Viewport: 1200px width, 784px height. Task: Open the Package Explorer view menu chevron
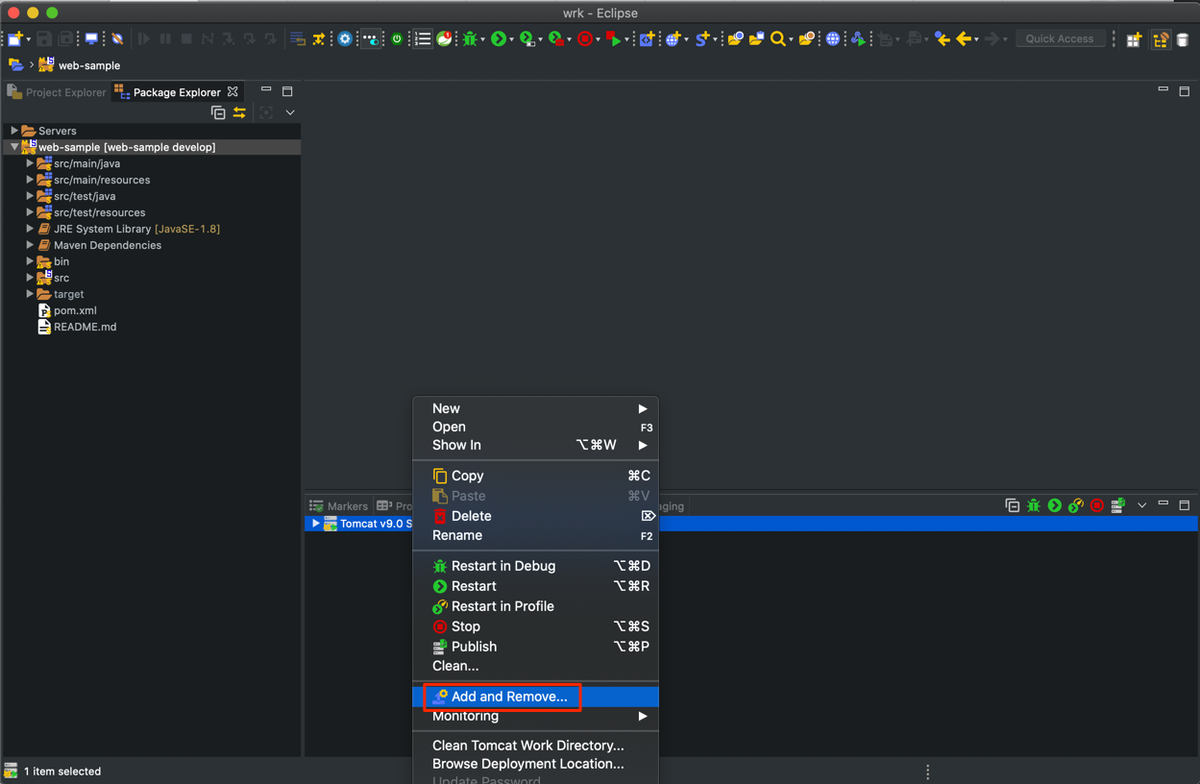(290, 113)
